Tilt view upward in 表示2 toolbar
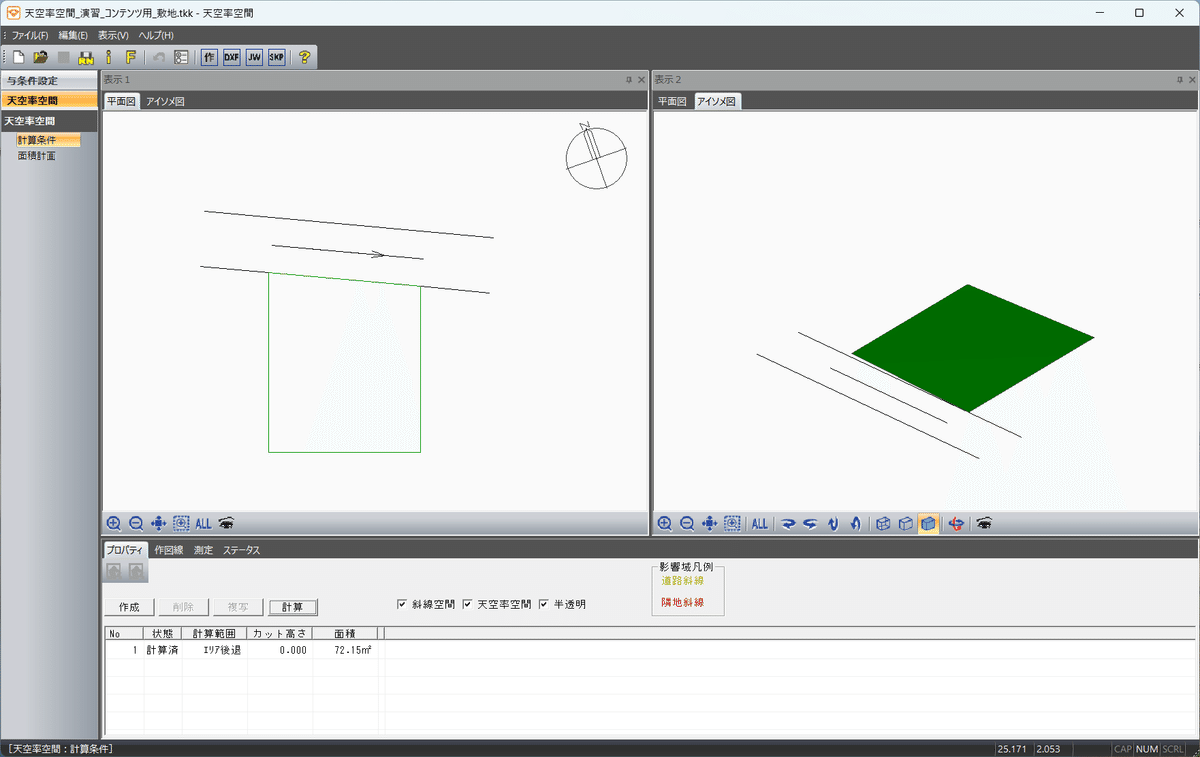The image size is (1200, 757). click(855, 523)
